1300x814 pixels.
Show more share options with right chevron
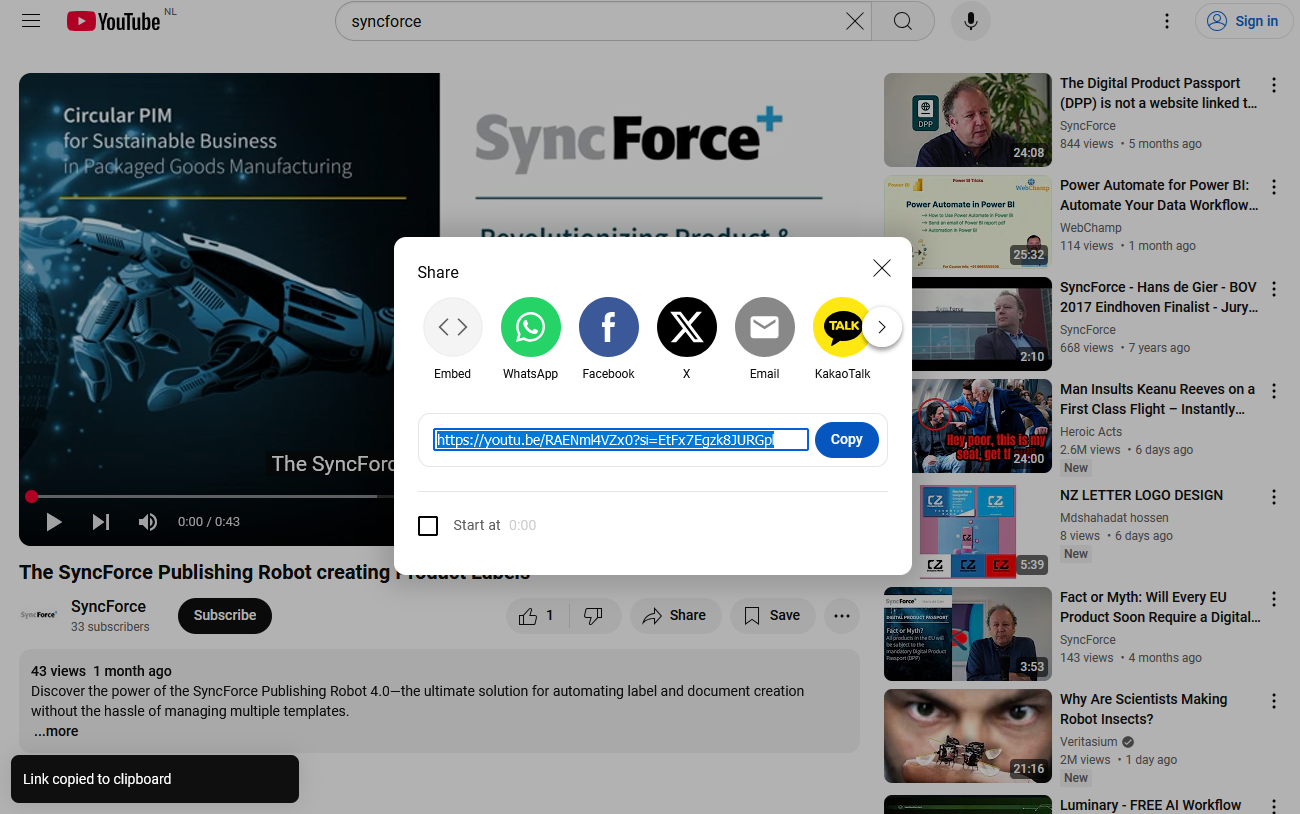[882, 327]
